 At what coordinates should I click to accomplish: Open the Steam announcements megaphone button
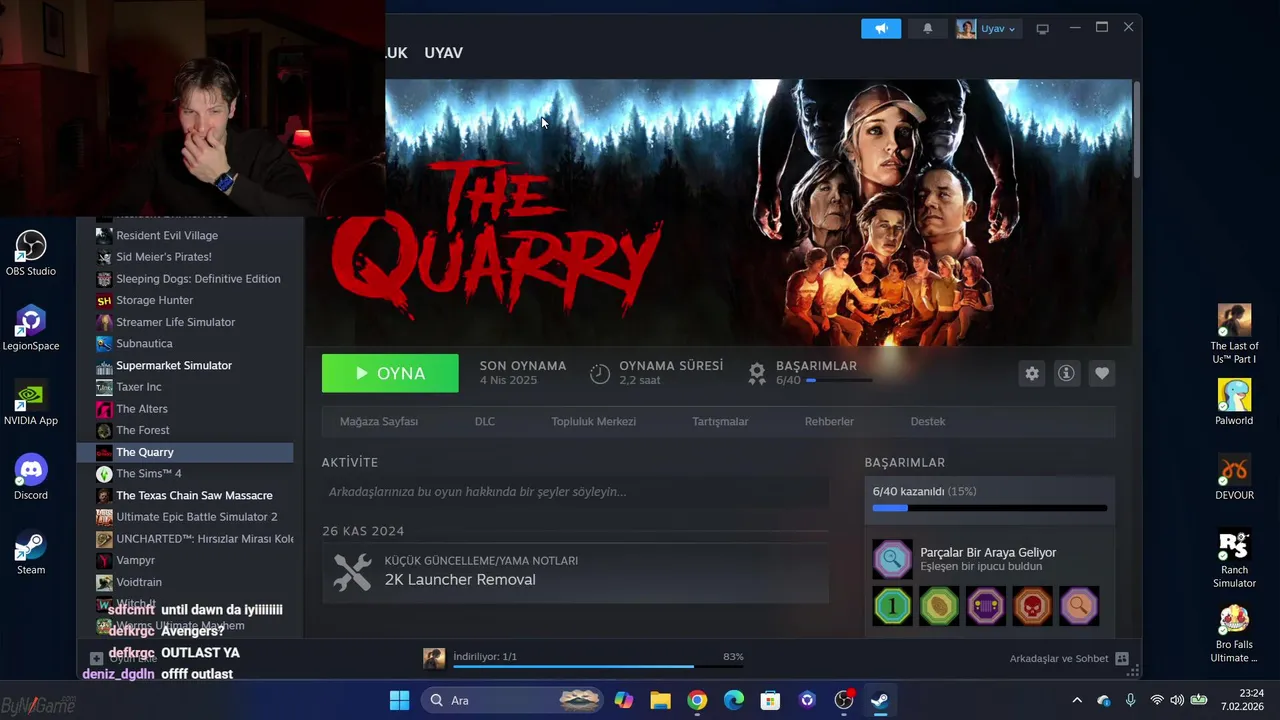click(x=881, y=29)
